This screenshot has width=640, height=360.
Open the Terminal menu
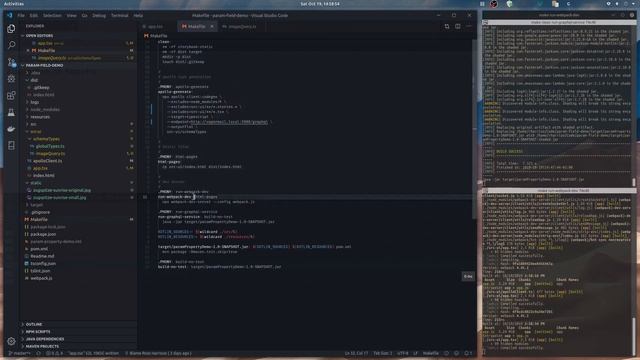[120, 16]
